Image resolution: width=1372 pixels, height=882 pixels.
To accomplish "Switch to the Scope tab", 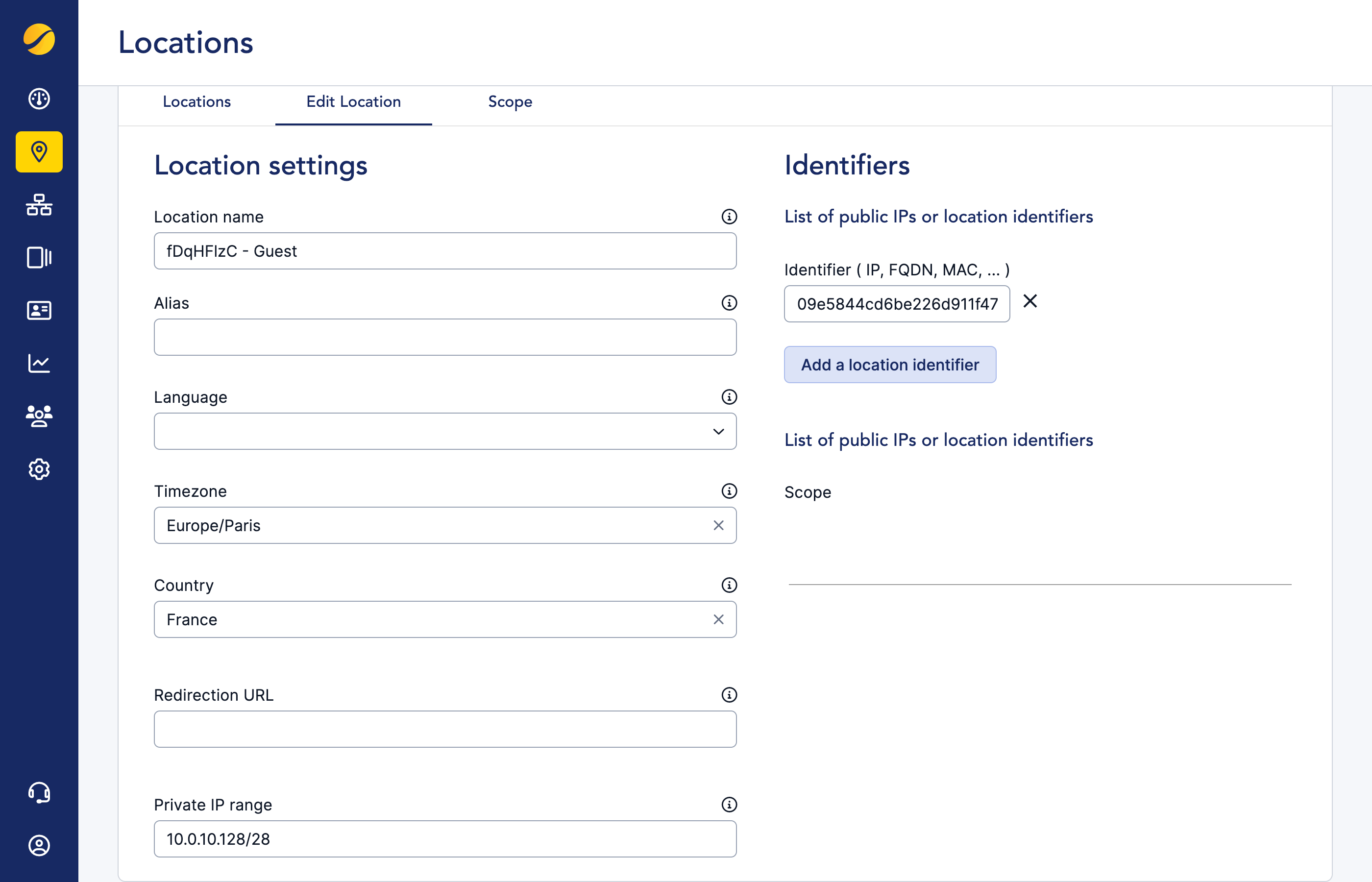I will (510, 102).
